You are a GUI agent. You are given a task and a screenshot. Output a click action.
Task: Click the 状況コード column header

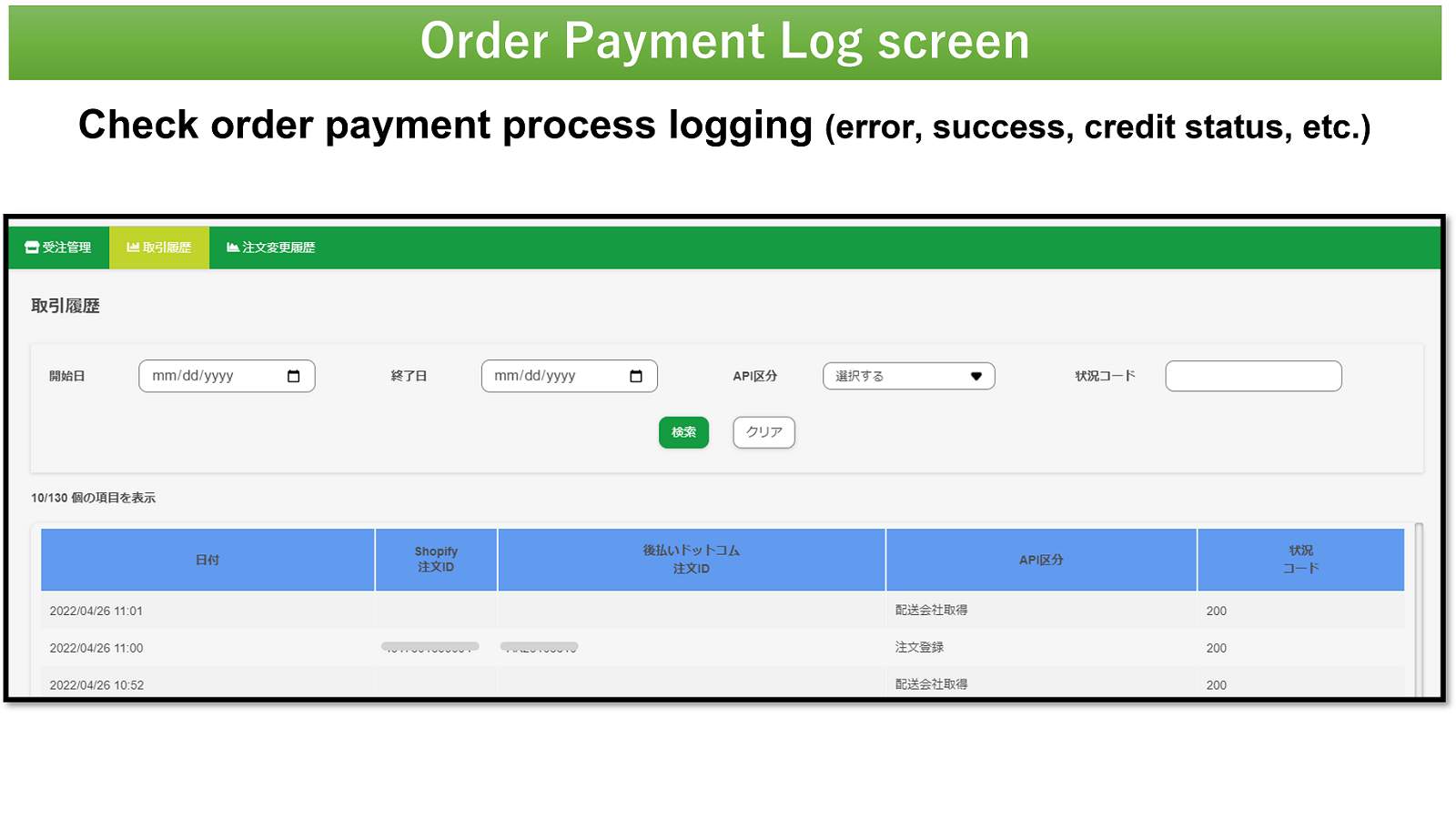pos(1300,560)
